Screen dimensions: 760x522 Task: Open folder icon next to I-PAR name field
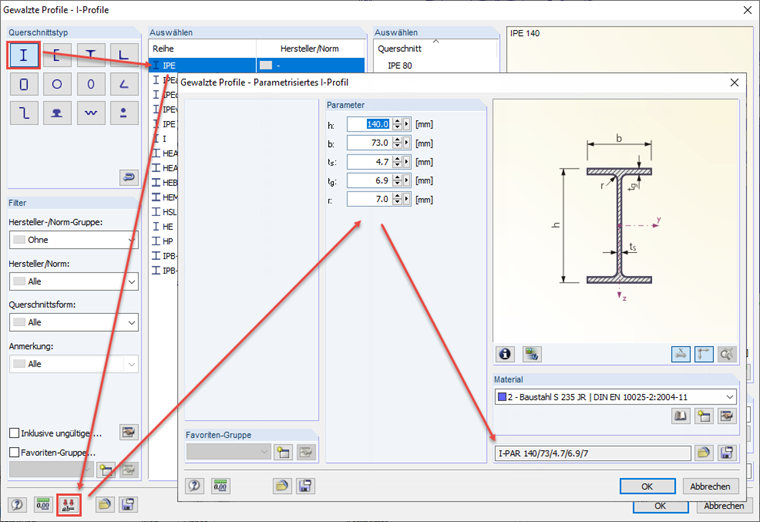point(703,453)
